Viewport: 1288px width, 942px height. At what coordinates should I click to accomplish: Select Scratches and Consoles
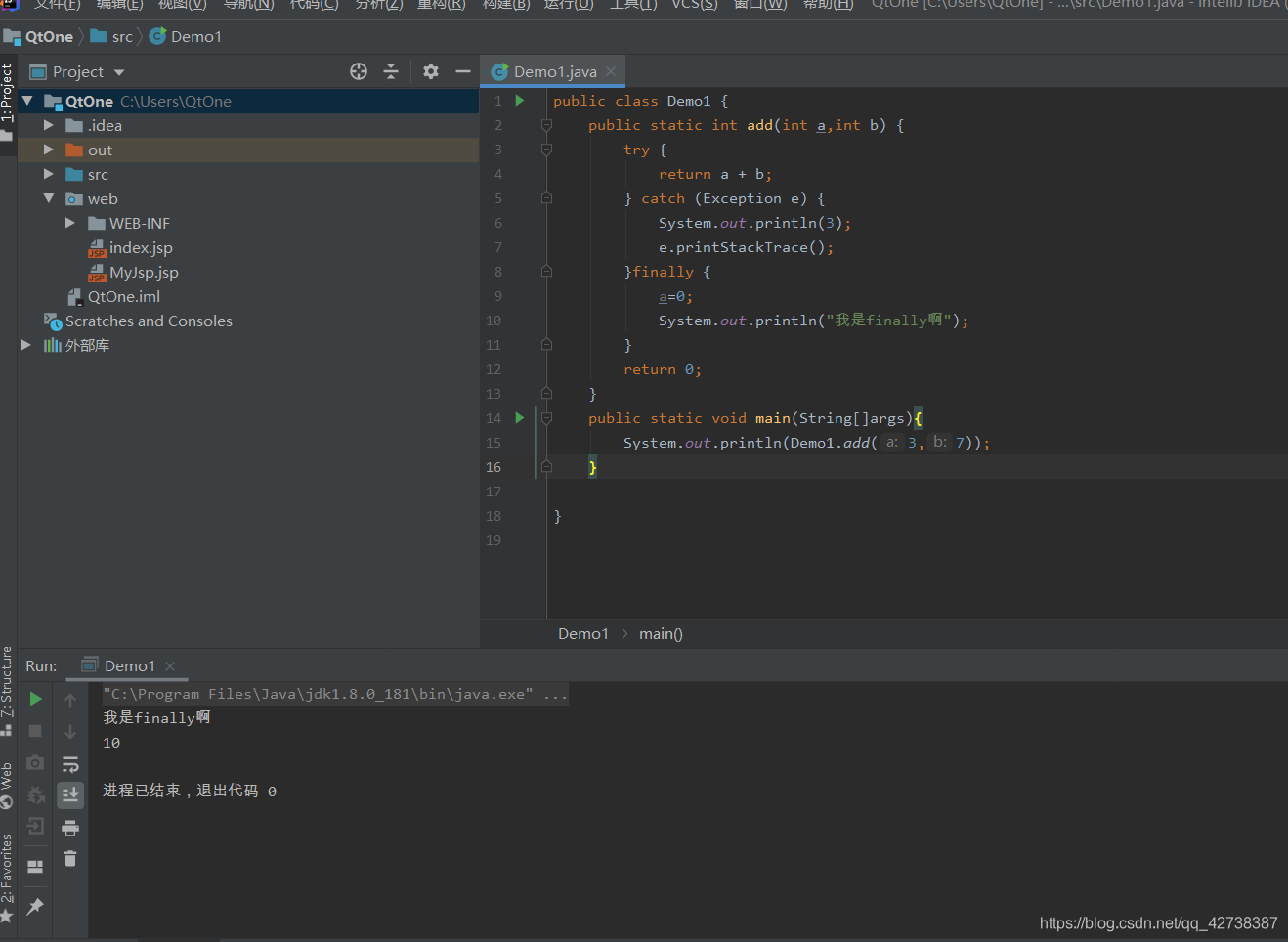pos(149,321)
